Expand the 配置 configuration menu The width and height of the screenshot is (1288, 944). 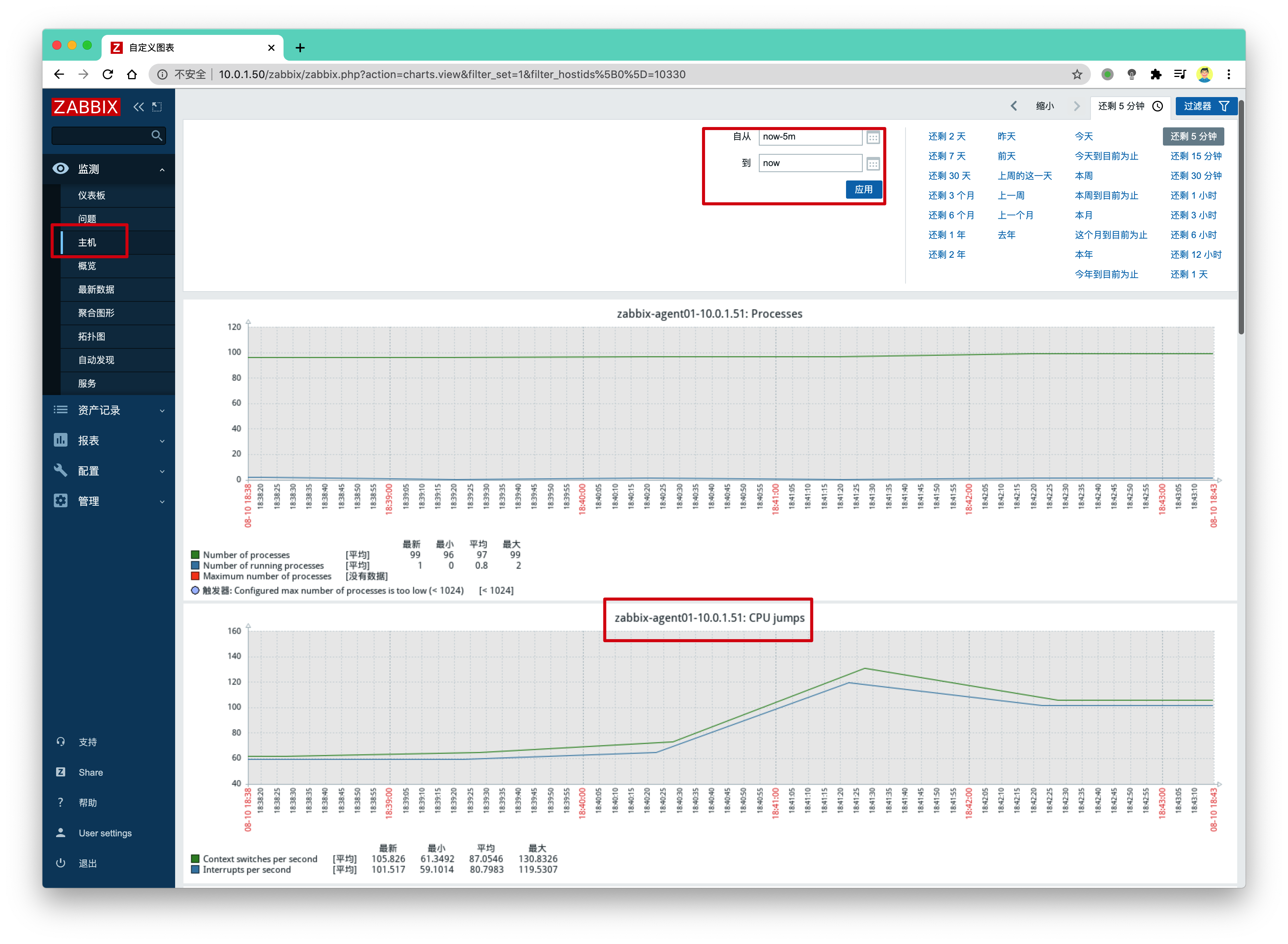(108, 471)
